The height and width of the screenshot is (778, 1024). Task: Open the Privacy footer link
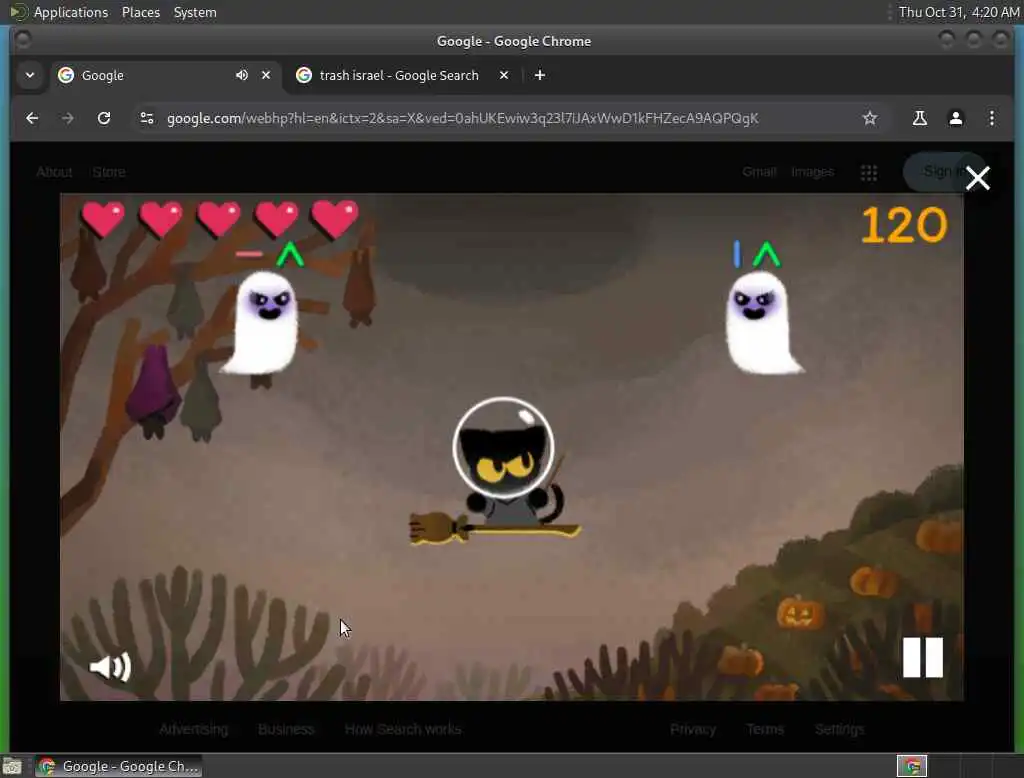pos(693,729)
